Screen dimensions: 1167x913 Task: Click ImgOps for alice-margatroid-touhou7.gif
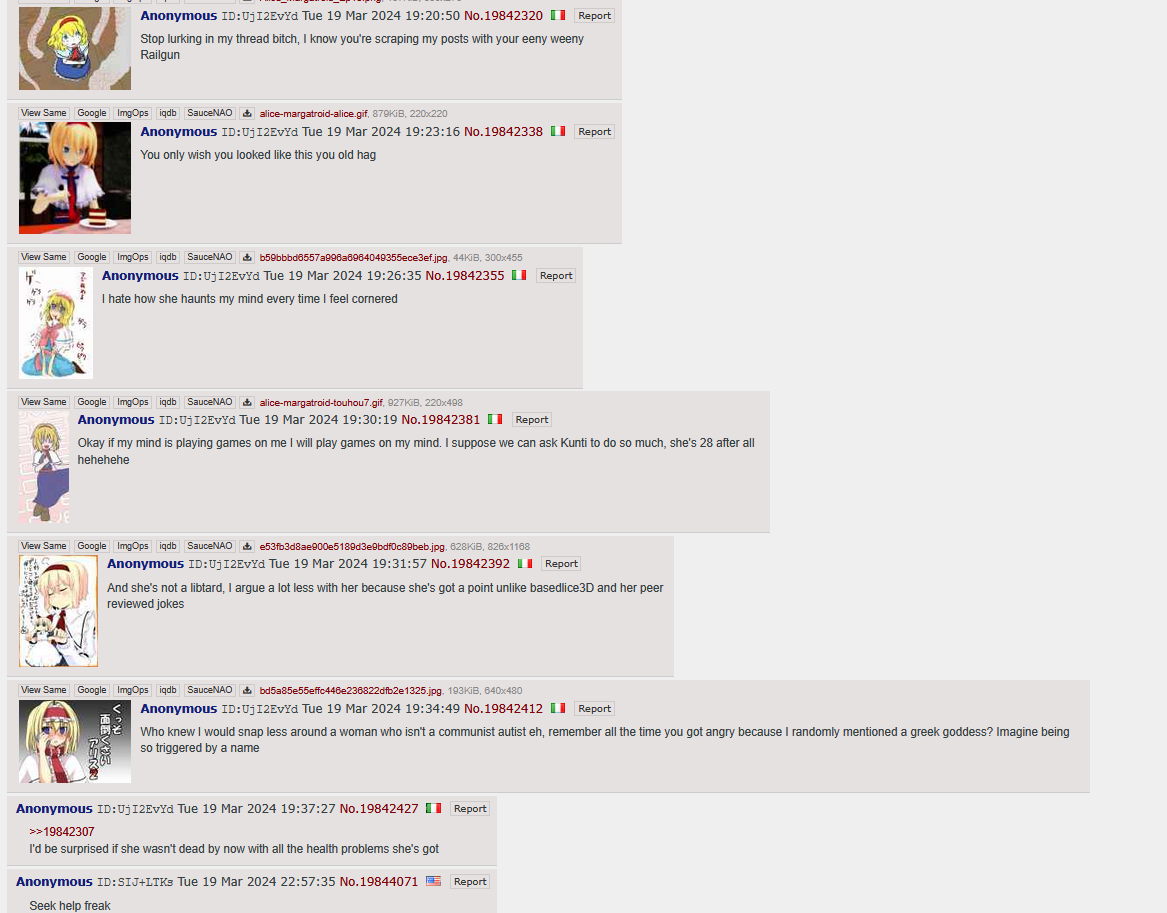(x=132, y=402)
